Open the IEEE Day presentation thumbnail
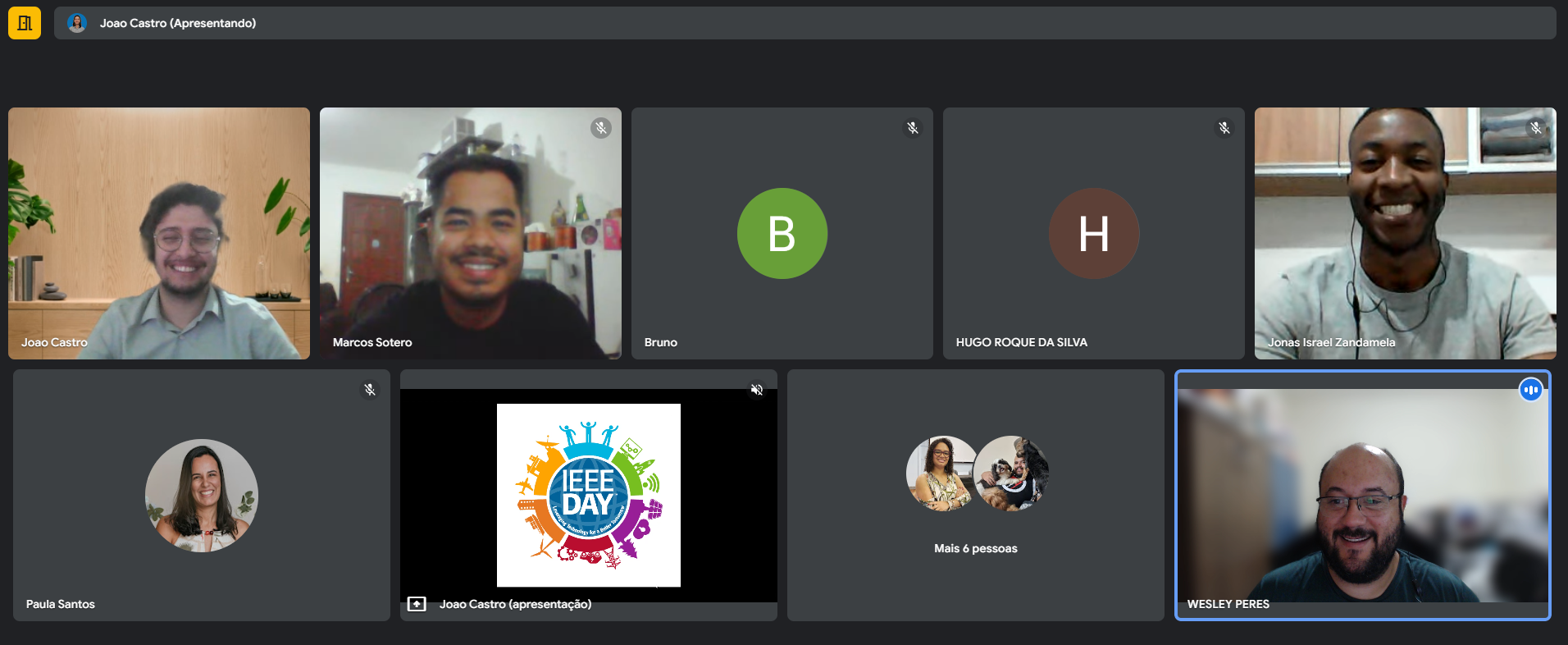 [x=589, y=495]
